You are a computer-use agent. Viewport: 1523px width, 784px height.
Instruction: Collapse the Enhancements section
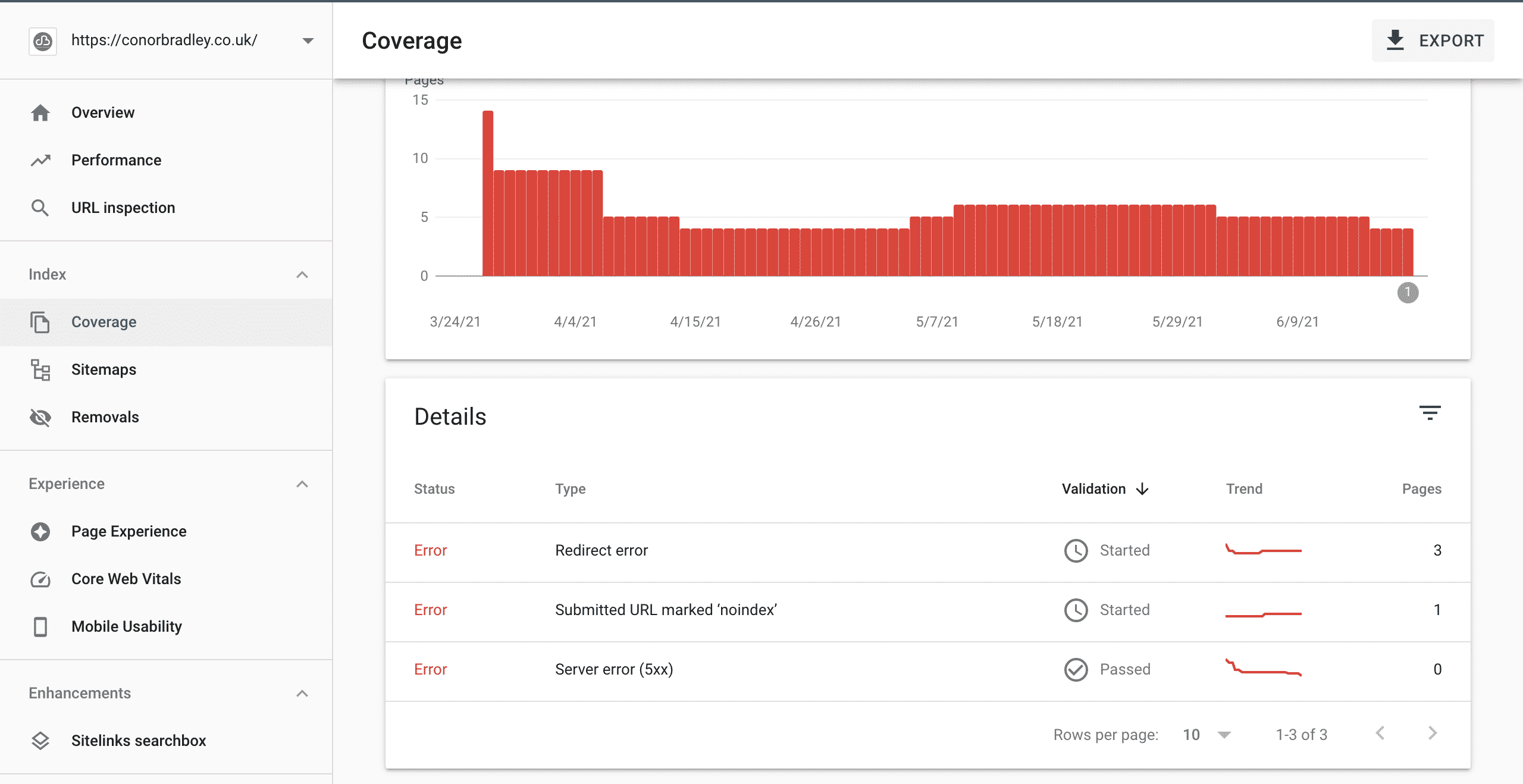pos(302,693)
